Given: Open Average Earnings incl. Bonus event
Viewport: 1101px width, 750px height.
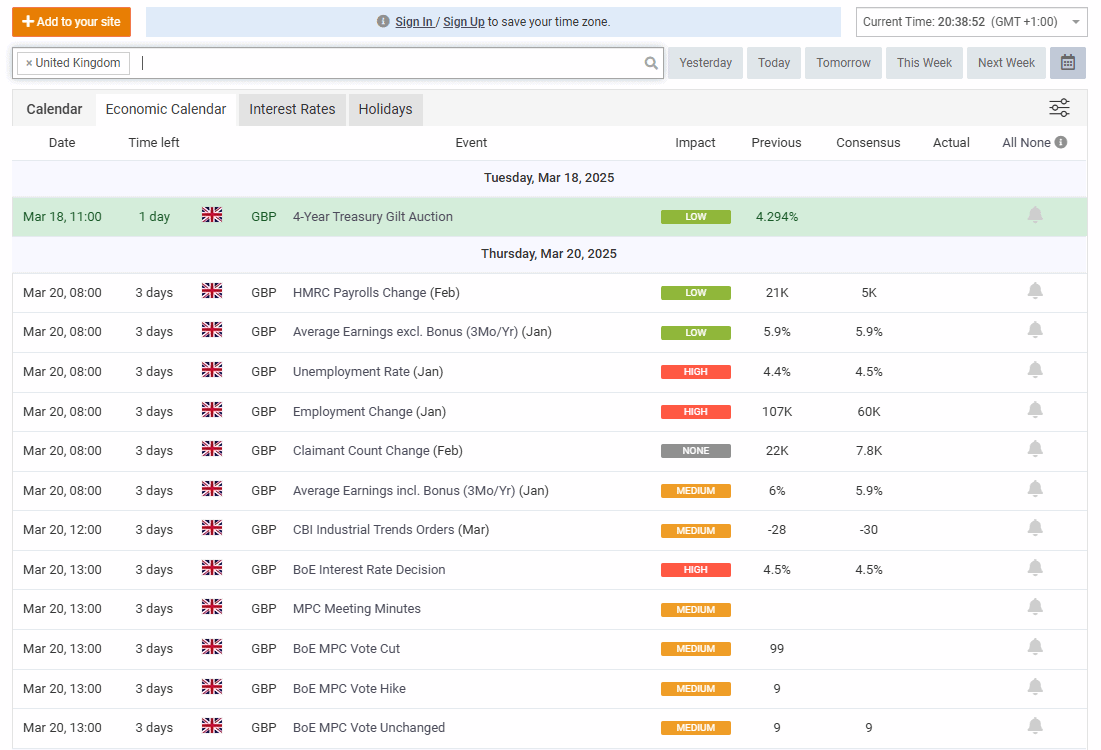Looking at the screenshot, I should coord(421,490).
